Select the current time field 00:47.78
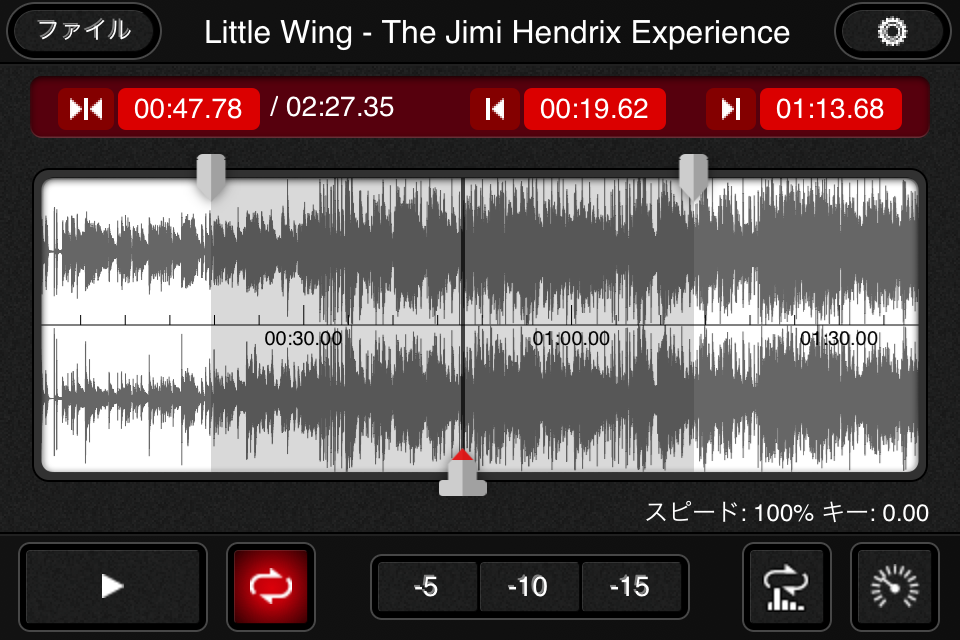Viewport: 960px width, 640px height. [x=189, y=109]
